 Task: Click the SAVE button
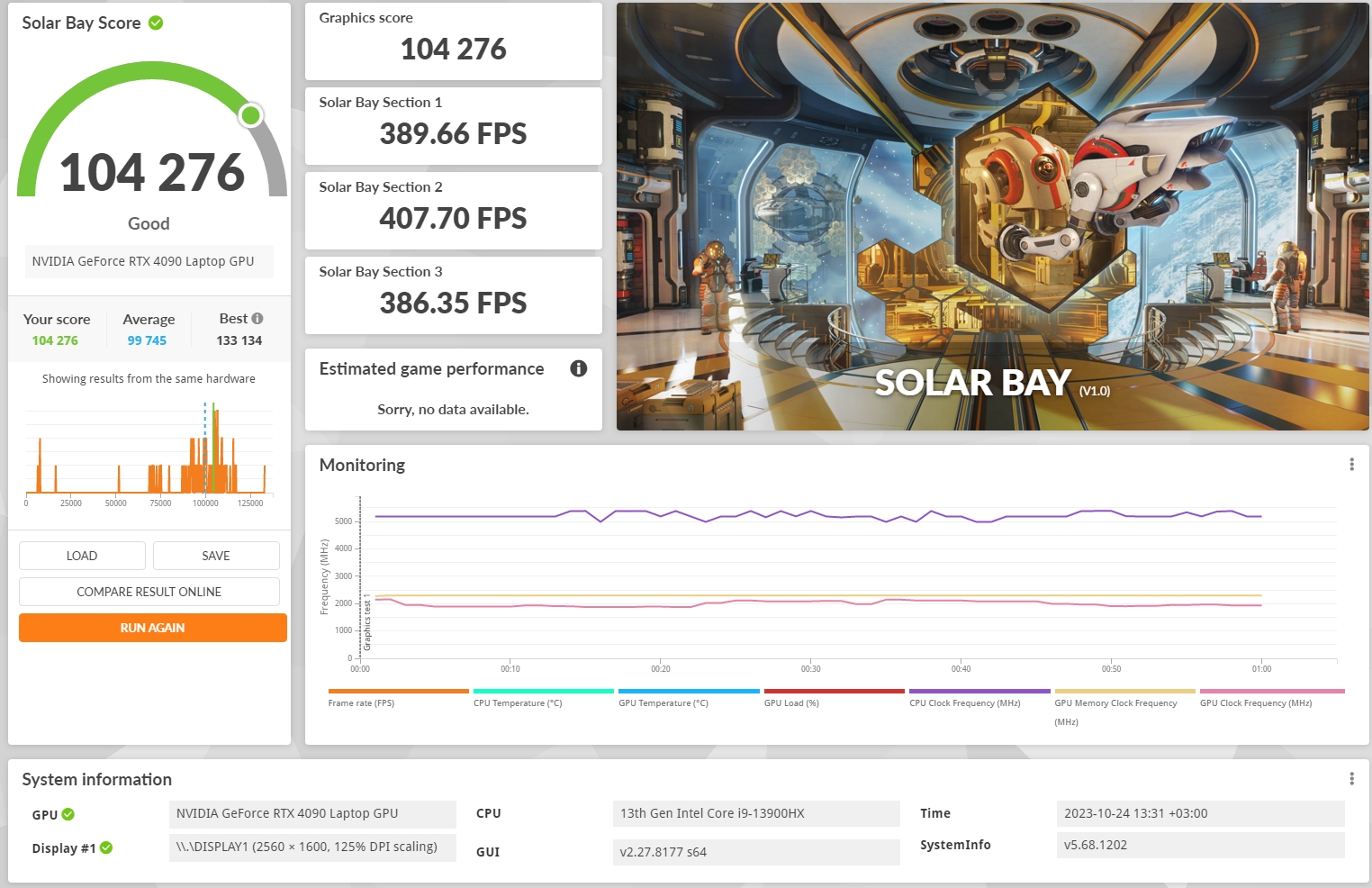(216, 556)
